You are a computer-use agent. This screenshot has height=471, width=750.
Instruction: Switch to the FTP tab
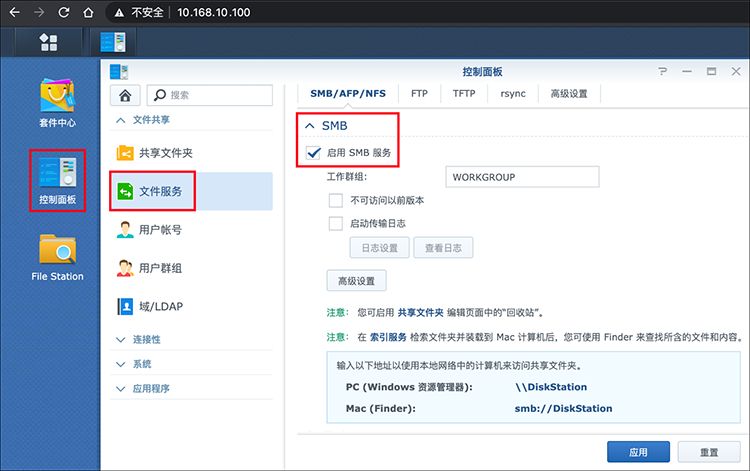(x=419, y=94)
